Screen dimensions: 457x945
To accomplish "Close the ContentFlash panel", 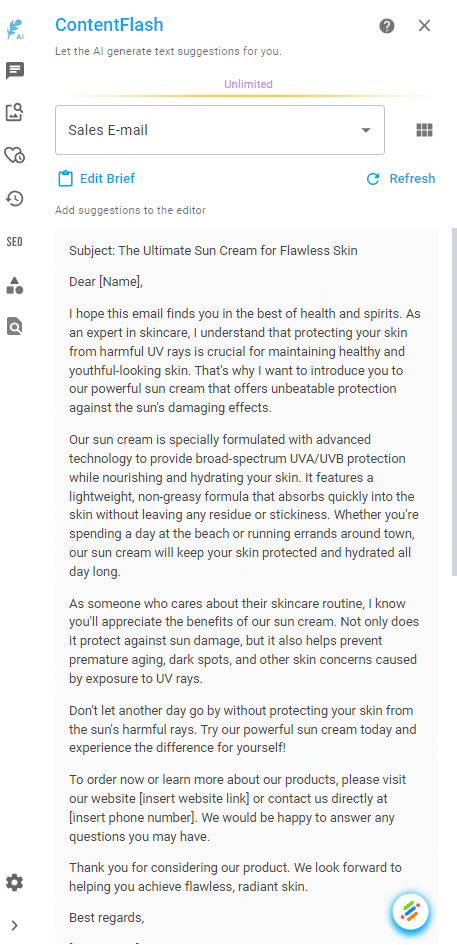I will [424, 25].
